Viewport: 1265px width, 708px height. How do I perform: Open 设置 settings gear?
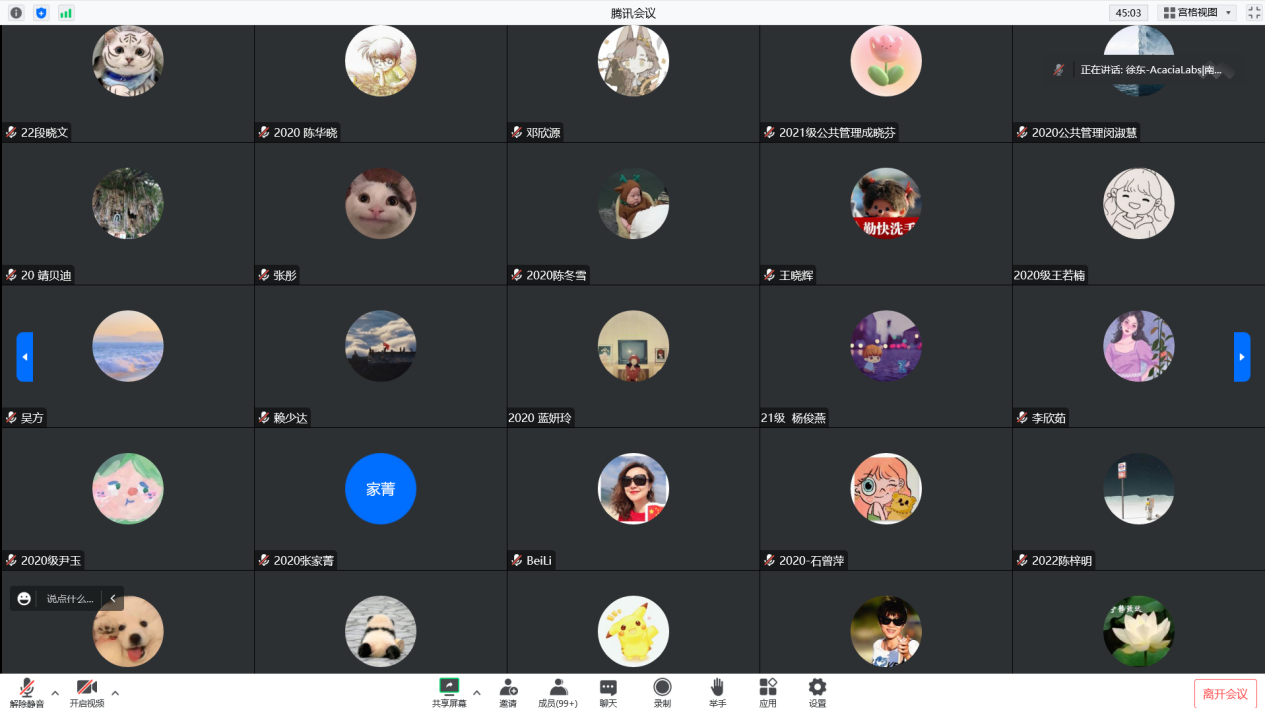(x=817, y=691)
